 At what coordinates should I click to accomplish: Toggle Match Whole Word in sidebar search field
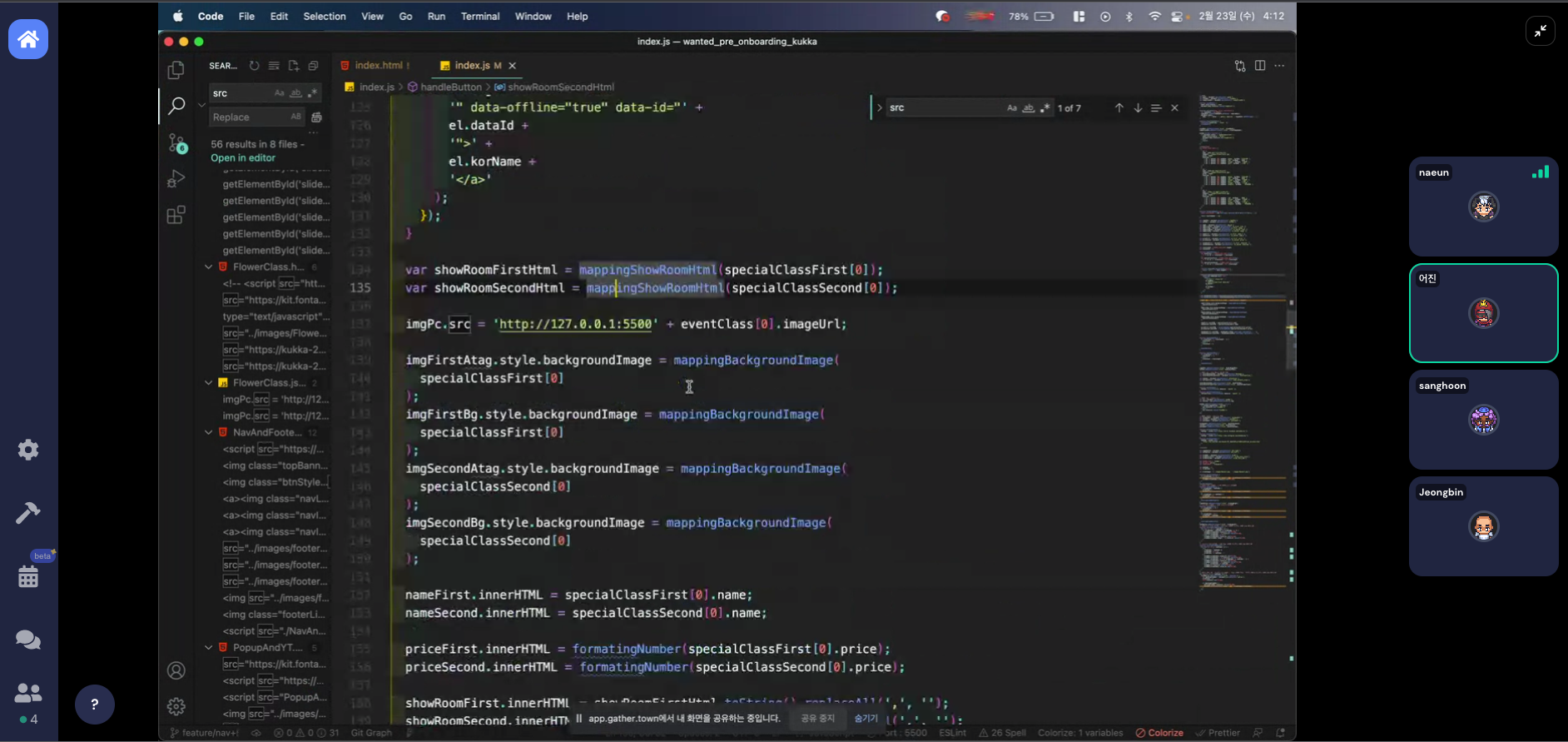click(x=295, y=93)
